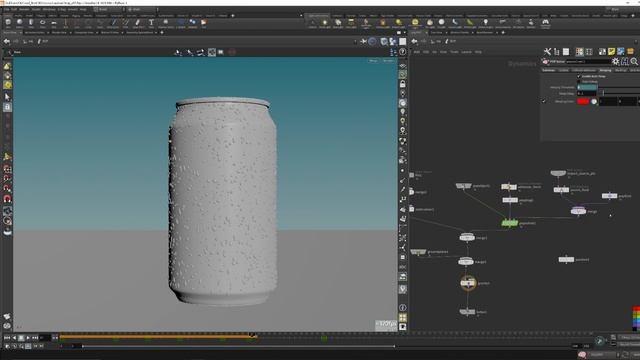Select the Tube shelf tool

pyautogui.click(x=31, y=22)
